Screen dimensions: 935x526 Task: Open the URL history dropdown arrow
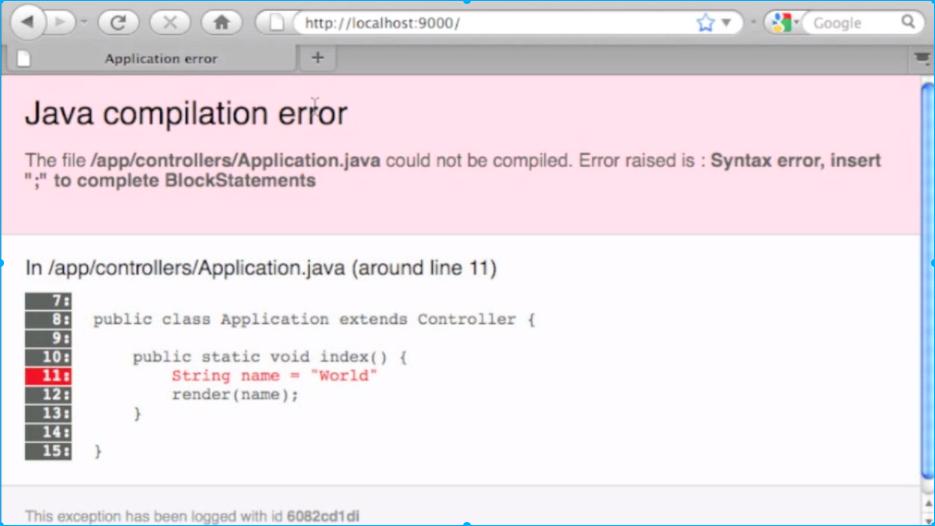click(x=726, y=23)
